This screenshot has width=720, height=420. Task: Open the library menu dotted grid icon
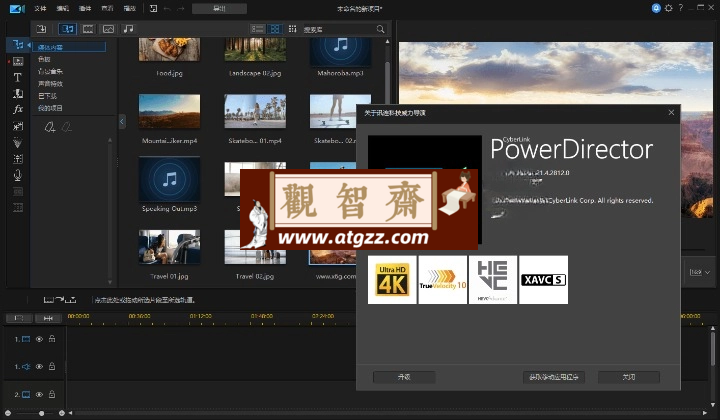[292, 29]
